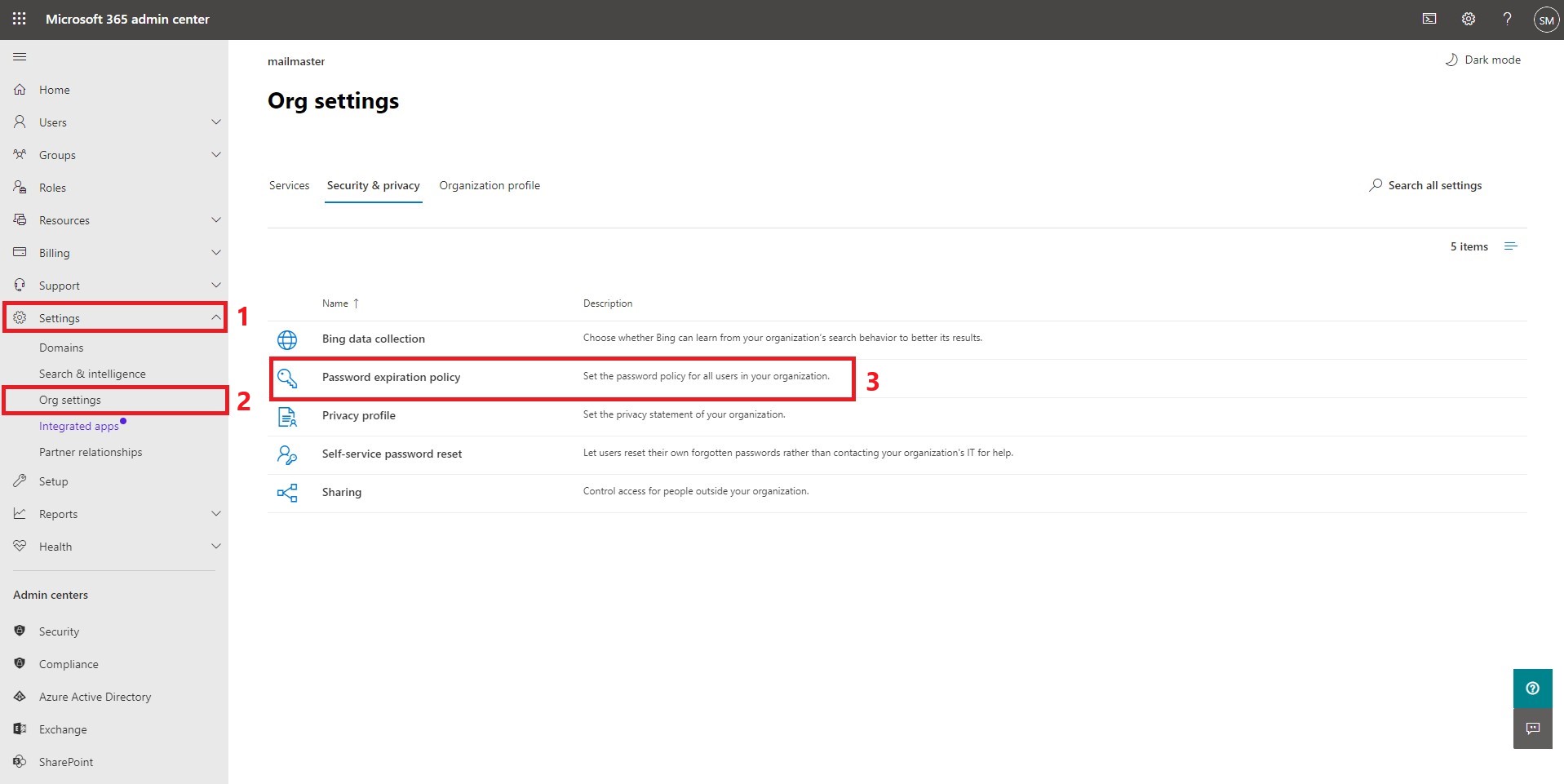Expand the Users chevron
Viewport: 1564px width, 784px height.
(216, 122)
